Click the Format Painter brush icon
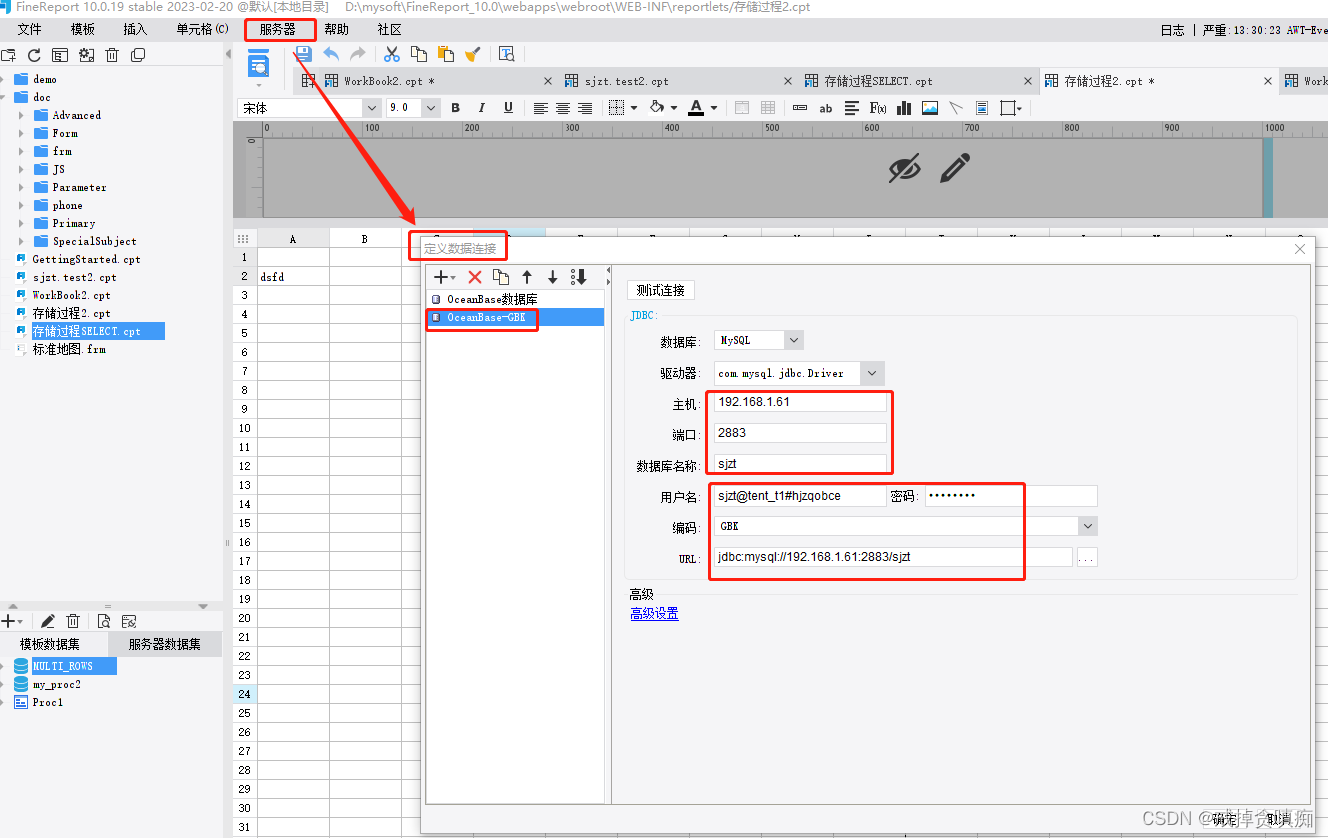 click(x=473, y=54)
